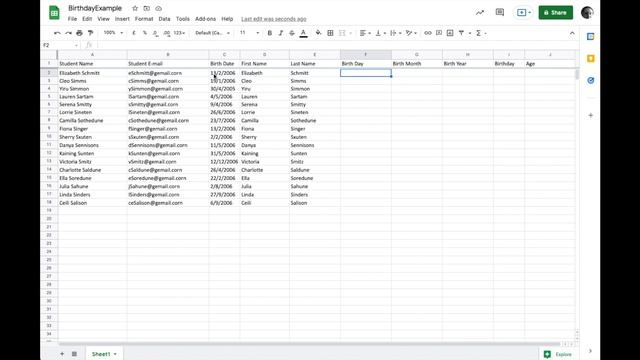Open the text wrapping dropdown
The width and height of the screenshot is (640, 360).
pos(395,33)
